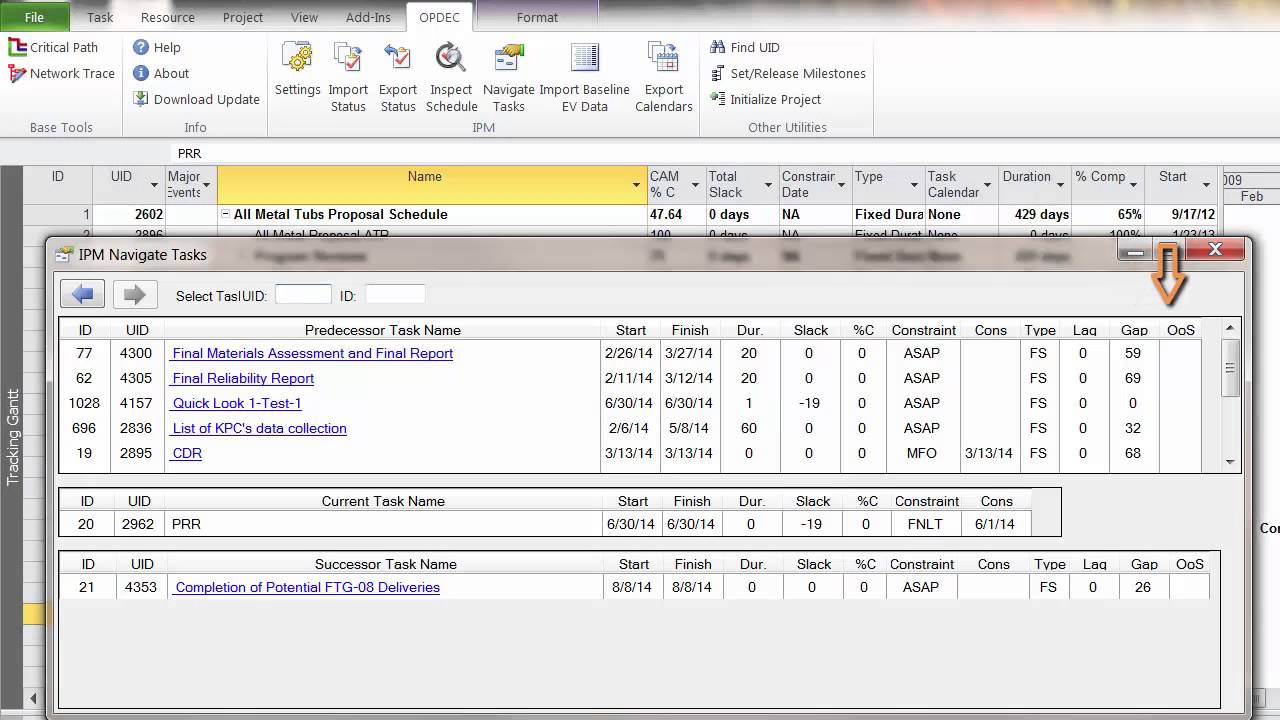
Task: Show the About information
Action: (161, 73)
